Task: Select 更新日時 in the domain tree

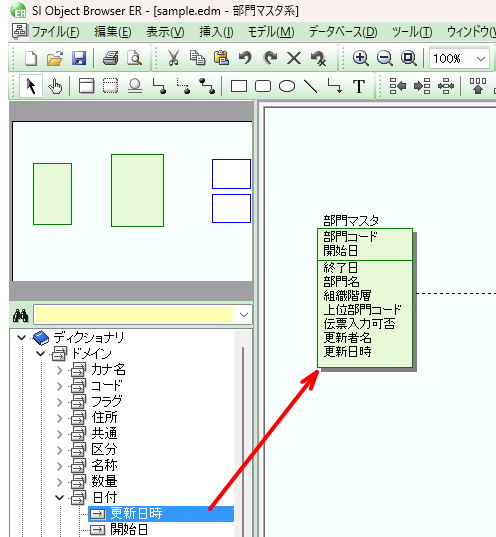Action: pos(137,514)
